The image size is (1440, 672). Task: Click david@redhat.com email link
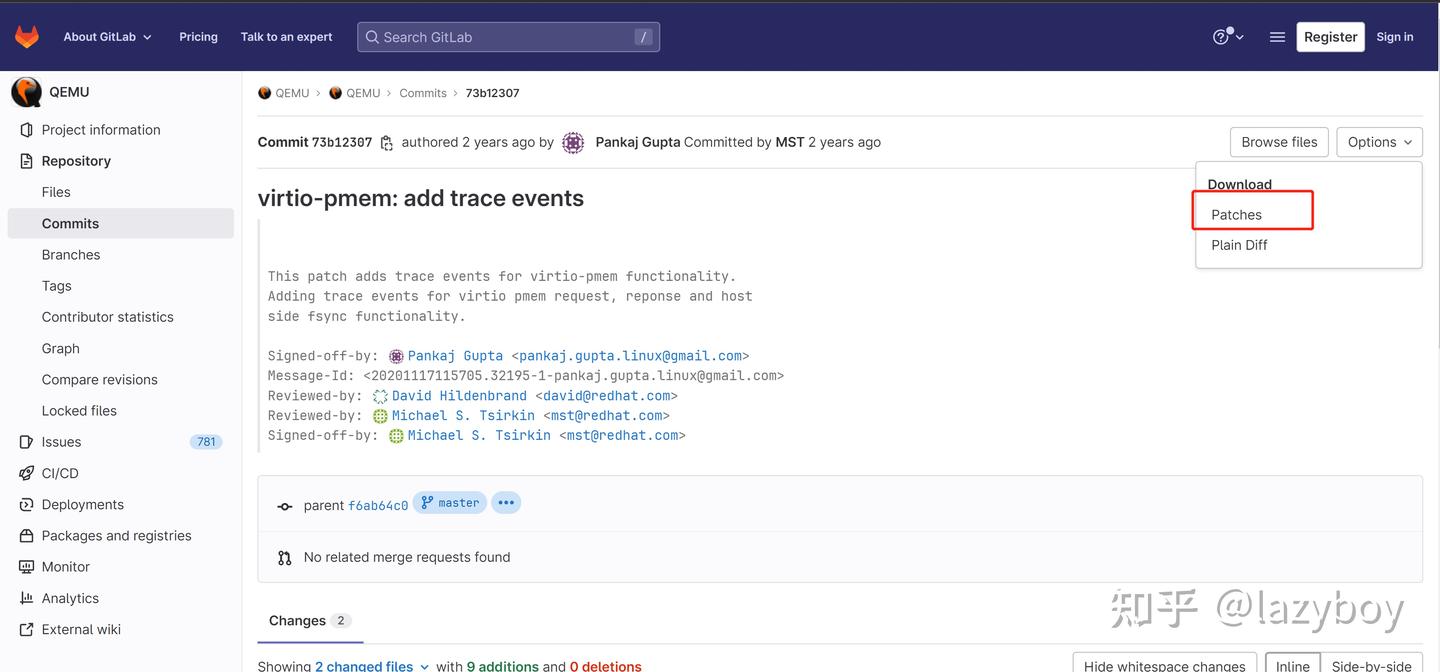click(606, 396)
